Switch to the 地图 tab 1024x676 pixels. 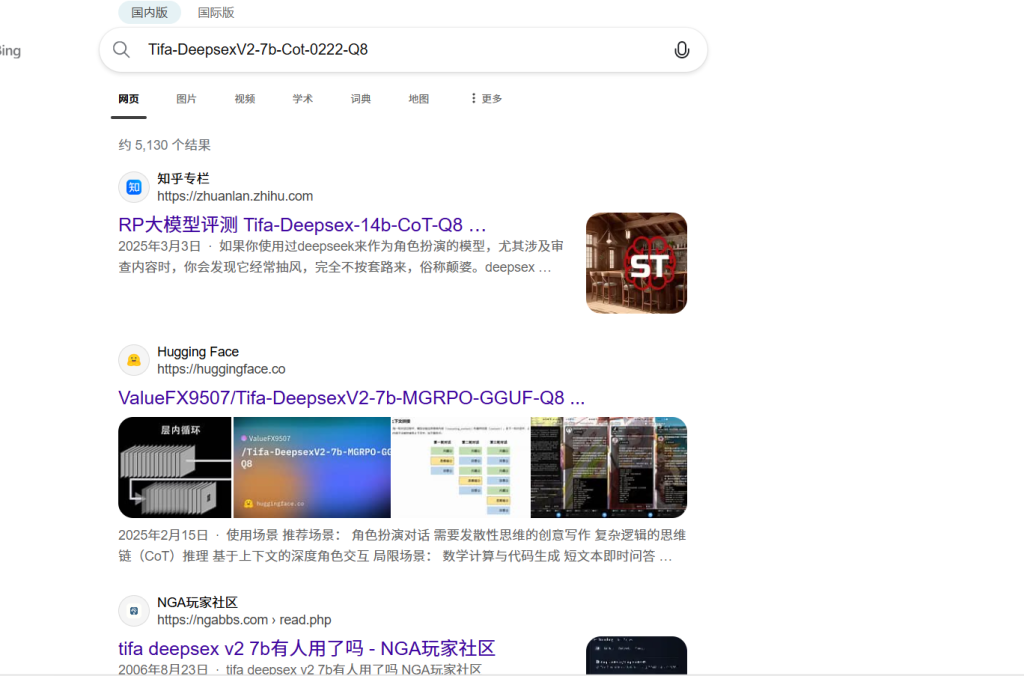pyautogui.click(x=419, y=99)
